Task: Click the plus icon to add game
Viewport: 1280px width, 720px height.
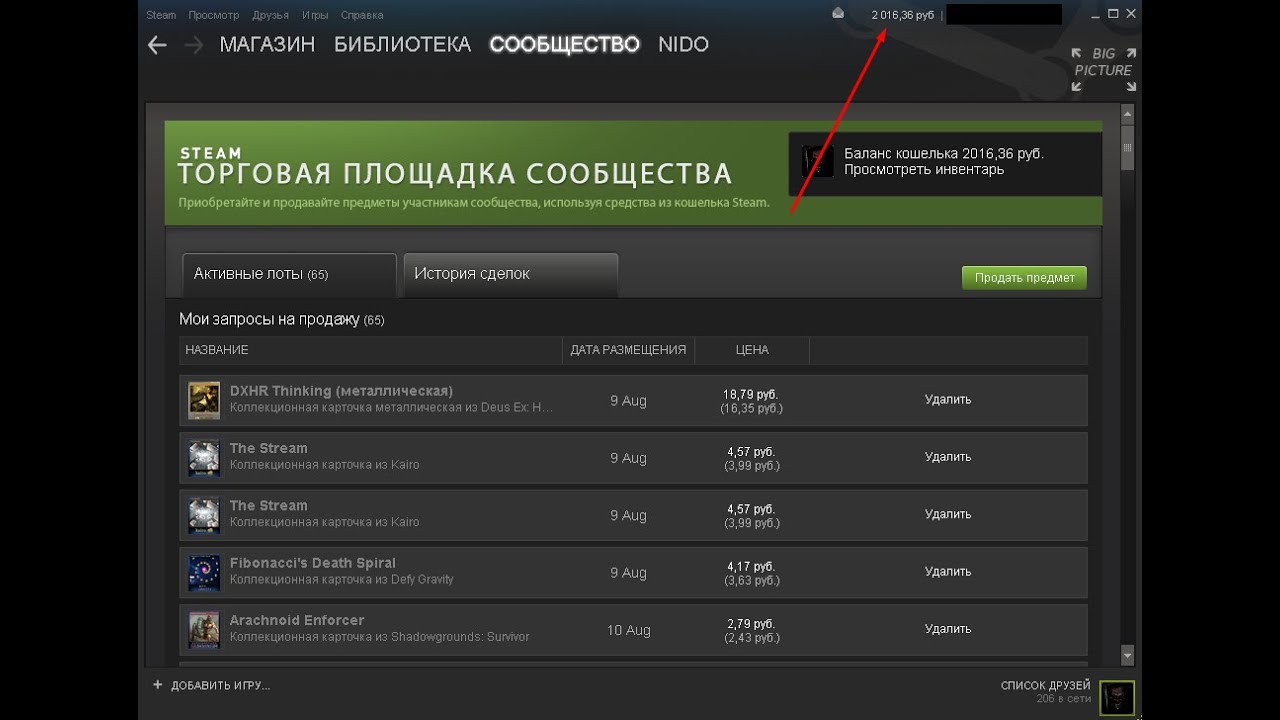Action: [x=157, y=685]
